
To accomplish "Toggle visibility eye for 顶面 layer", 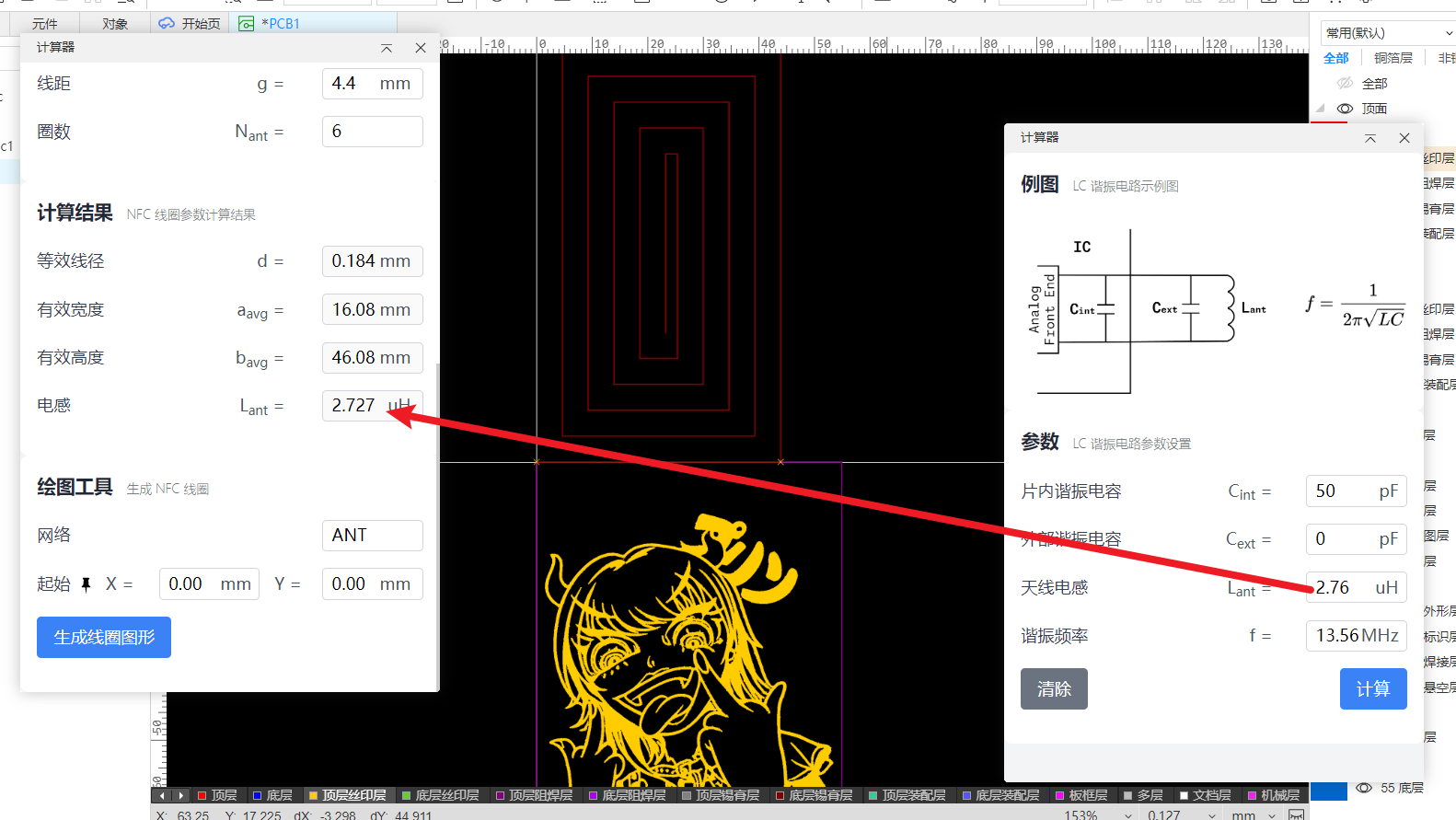I will point(1345,109).
